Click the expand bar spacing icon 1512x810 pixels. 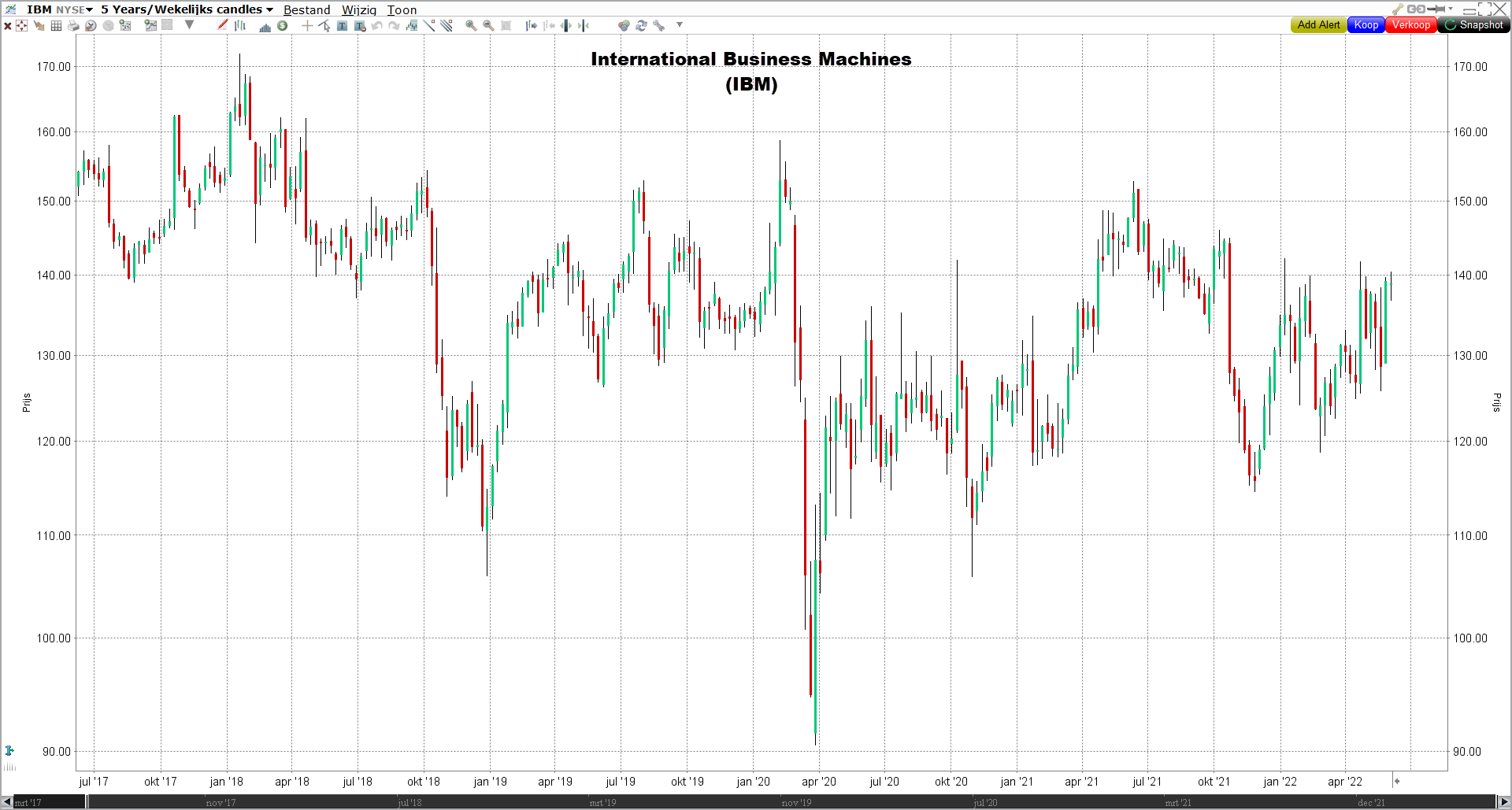tap(566, 26)
